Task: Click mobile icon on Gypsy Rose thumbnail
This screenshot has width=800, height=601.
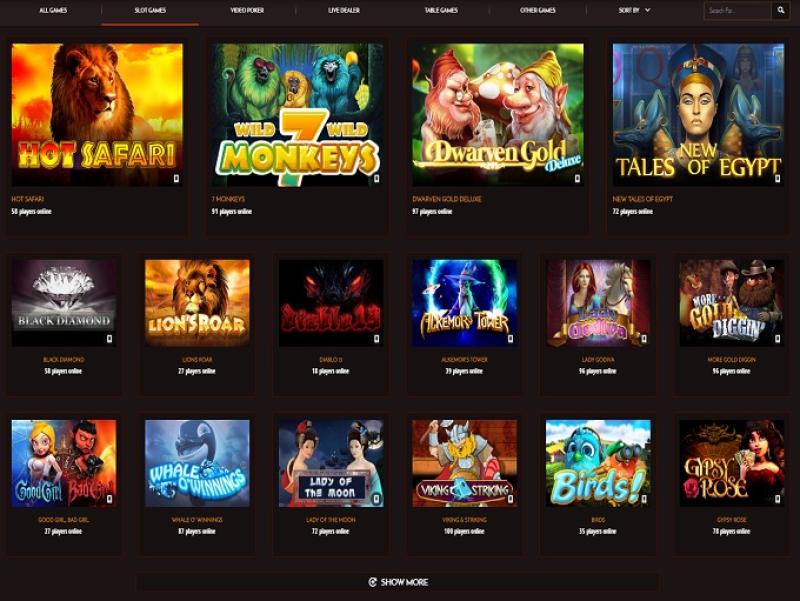Action: click(778, 499)
